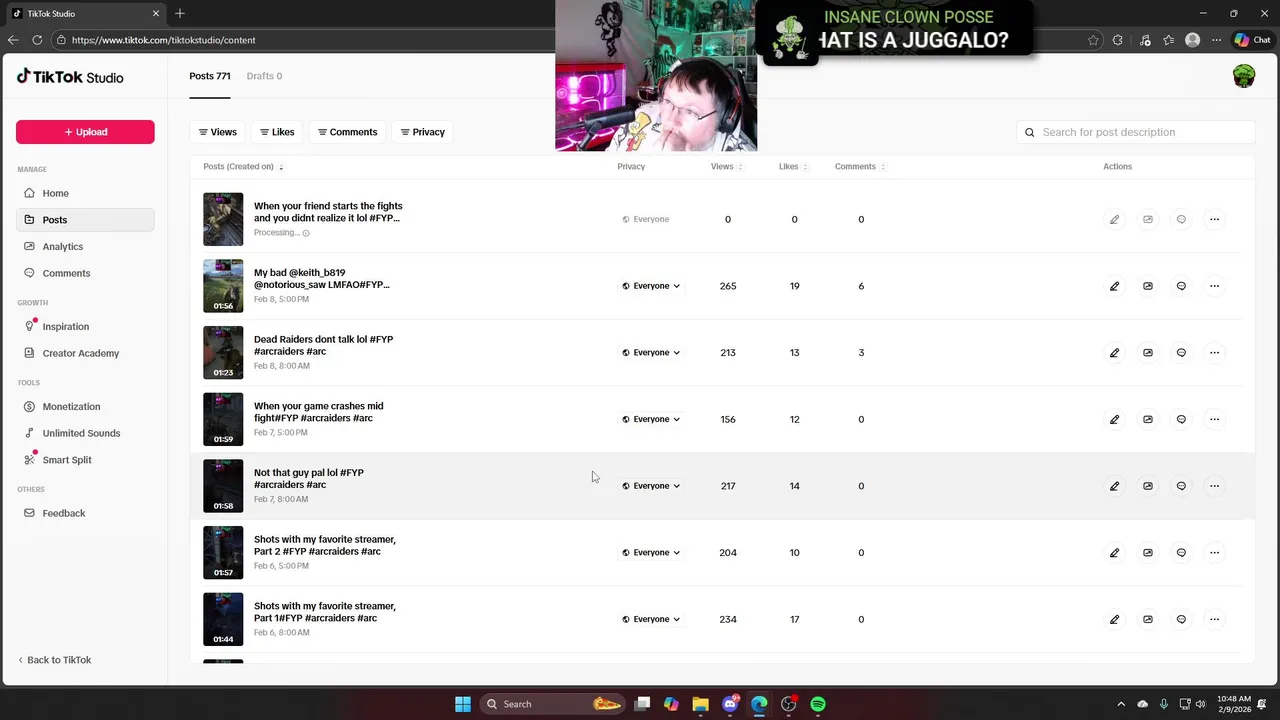Open comments icon for "When your game crashes" post

[1181, 419]
